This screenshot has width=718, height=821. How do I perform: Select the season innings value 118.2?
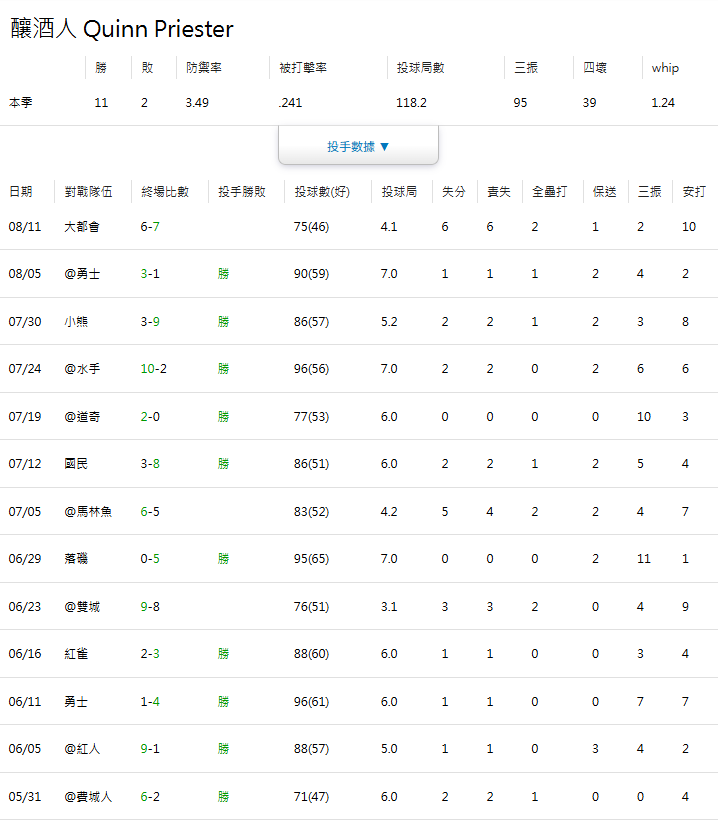411,103
